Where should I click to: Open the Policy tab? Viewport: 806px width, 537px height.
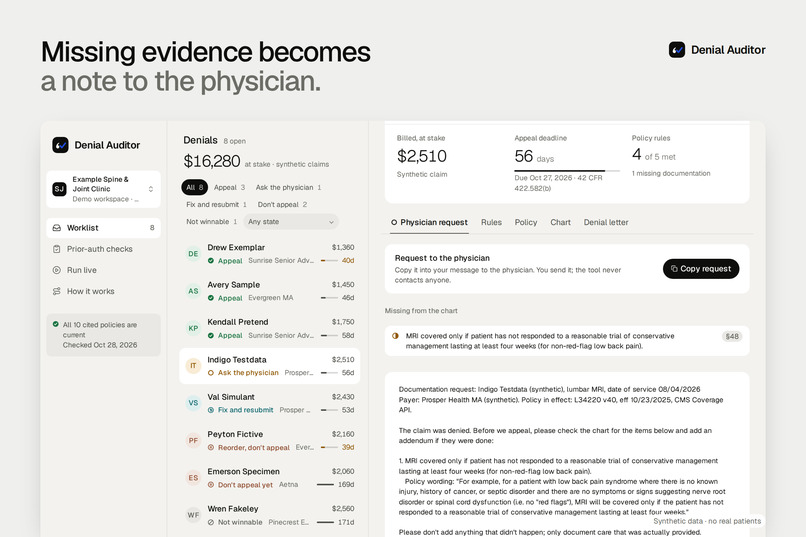(x=526, y=223)
